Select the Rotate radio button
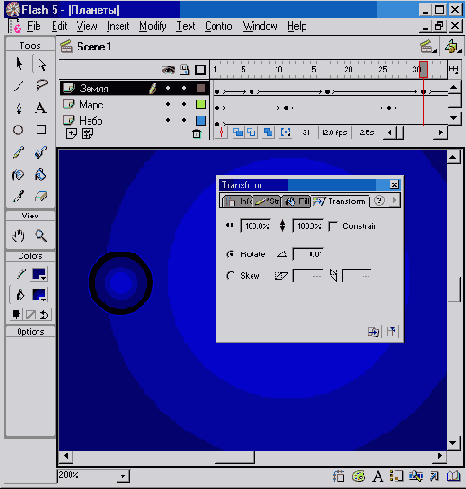Image resolution: width=466 pixels, height=489 pixels. pos(230,254)
